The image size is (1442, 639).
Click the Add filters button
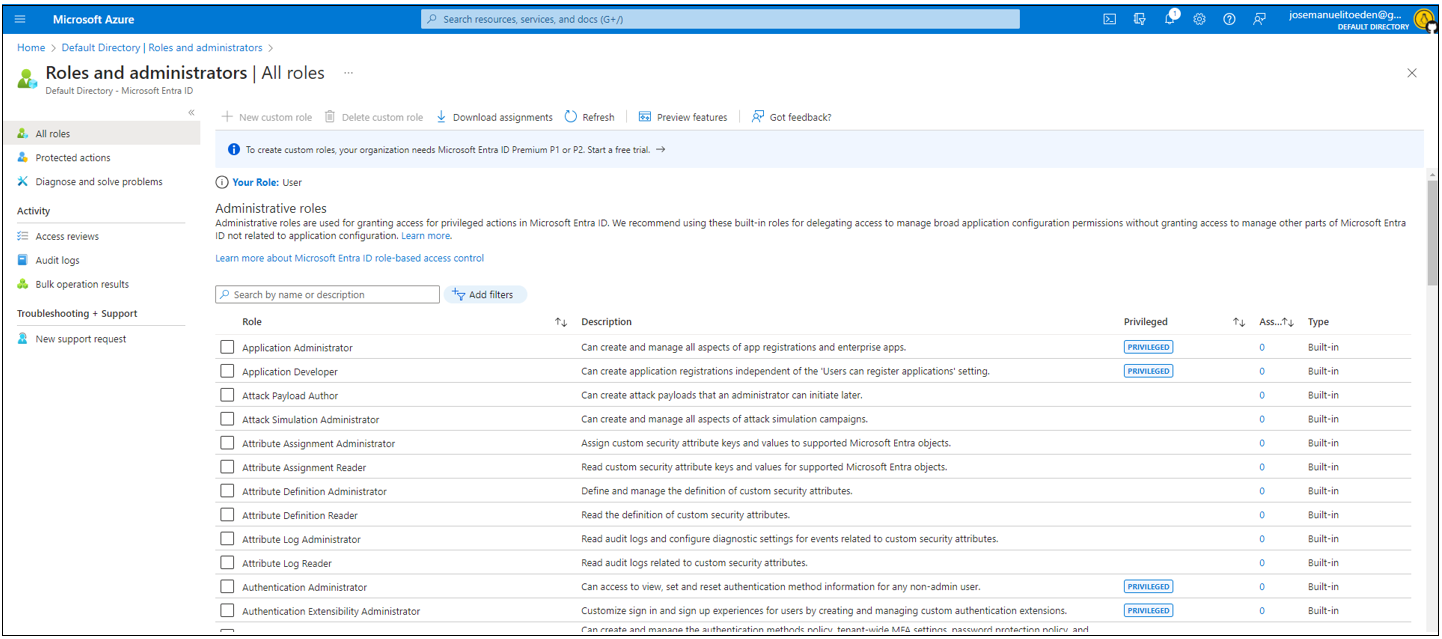click(485, 295)
